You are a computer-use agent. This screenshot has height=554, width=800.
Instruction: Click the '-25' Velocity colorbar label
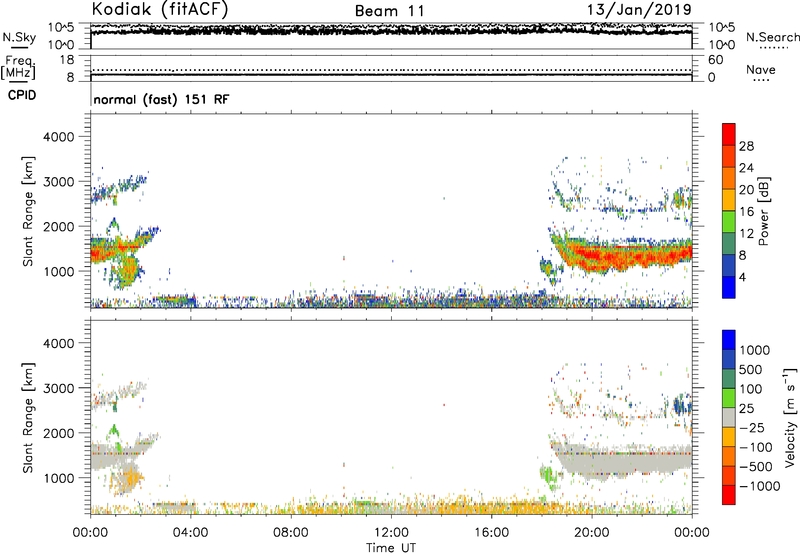click(x=754, y=428)
